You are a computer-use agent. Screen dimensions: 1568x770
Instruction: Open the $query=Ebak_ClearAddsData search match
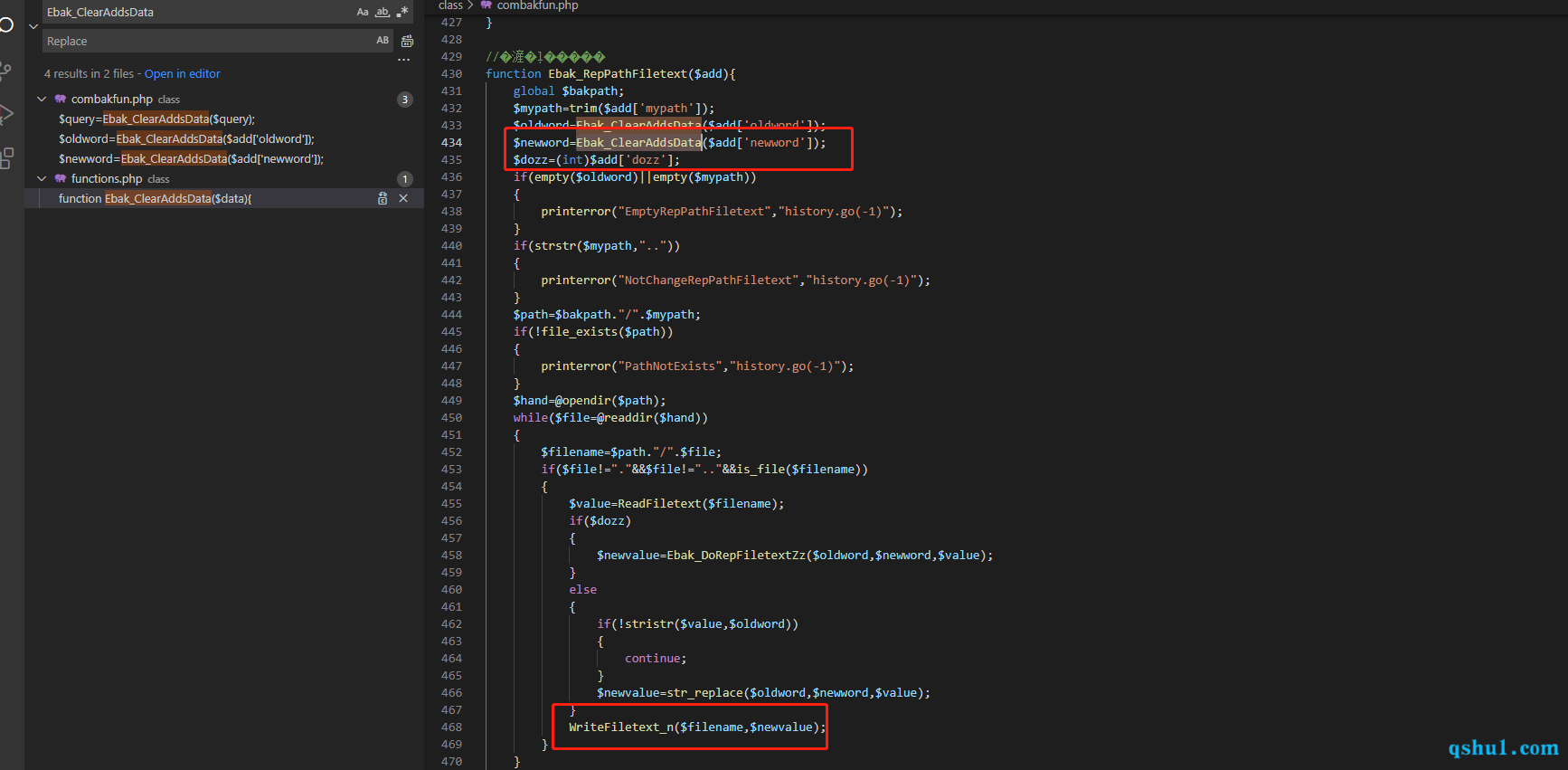click(156, 119)
